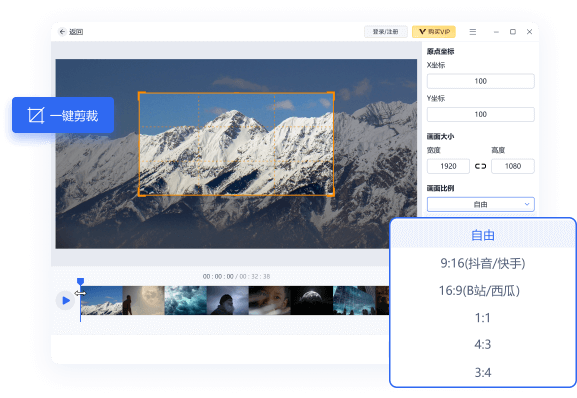Viewport: 577px width, 398px height.
Task: Click the top-right crop frame corner handle
Action: pyautogui.click(x=332, y=95)
